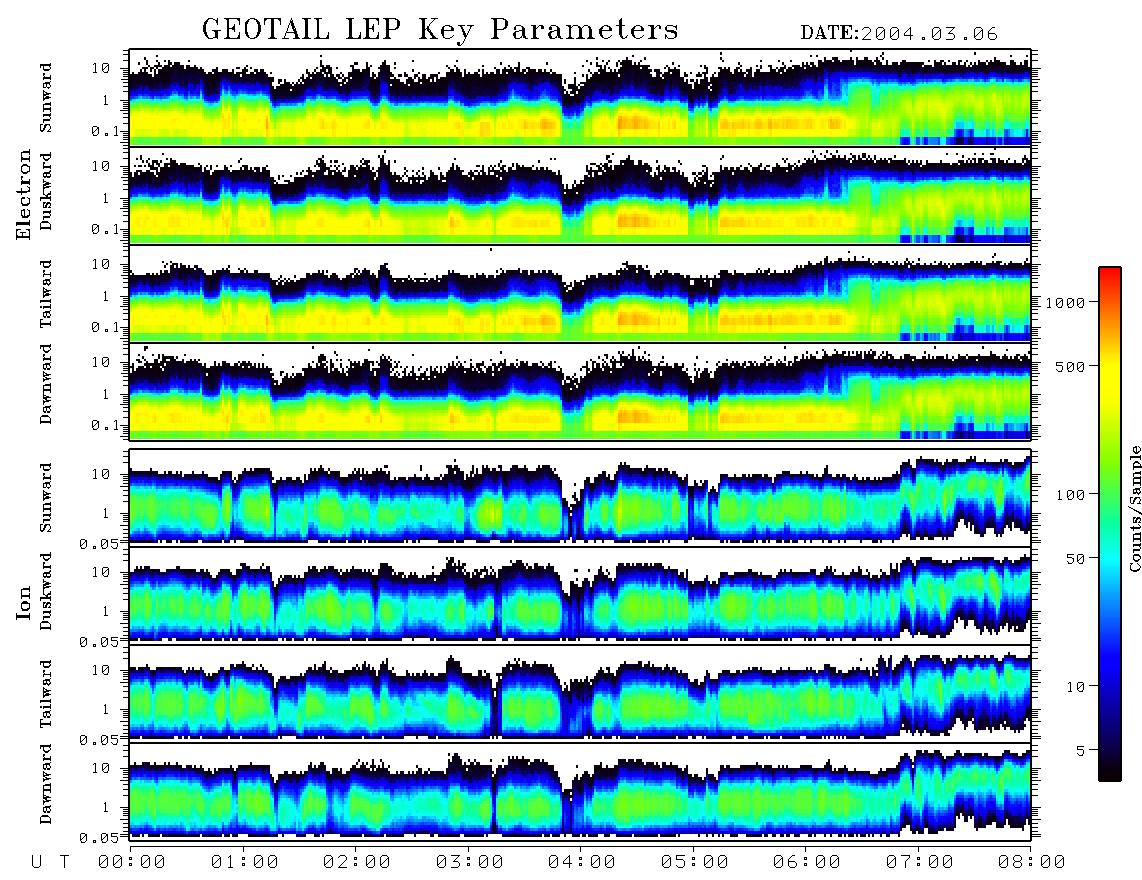
Task: Open the Ion Duskward spectrogram plot
Action: point(580,595)
